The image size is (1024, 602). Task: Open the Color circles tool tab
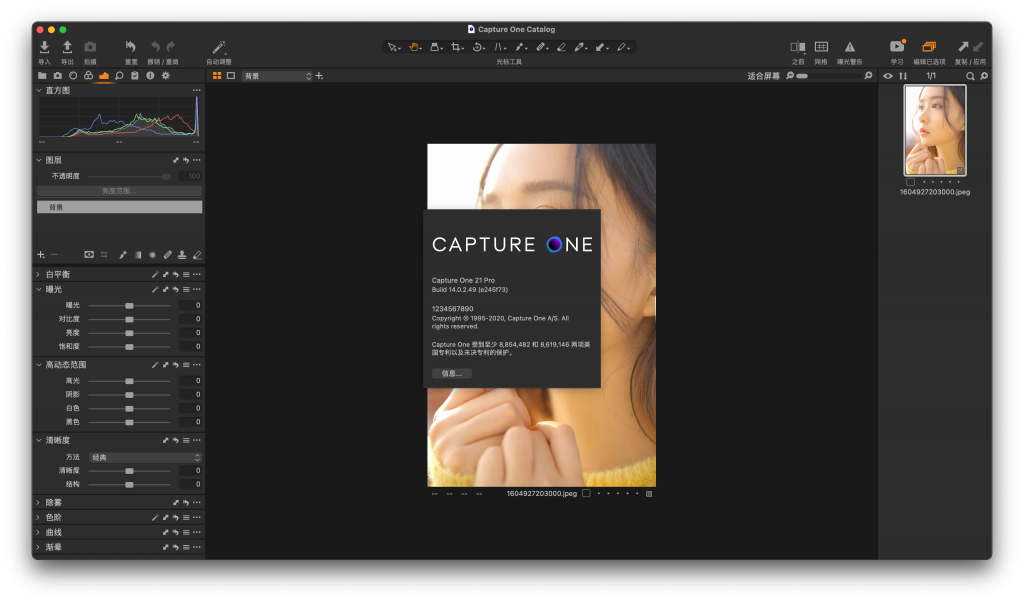[88, 76]
